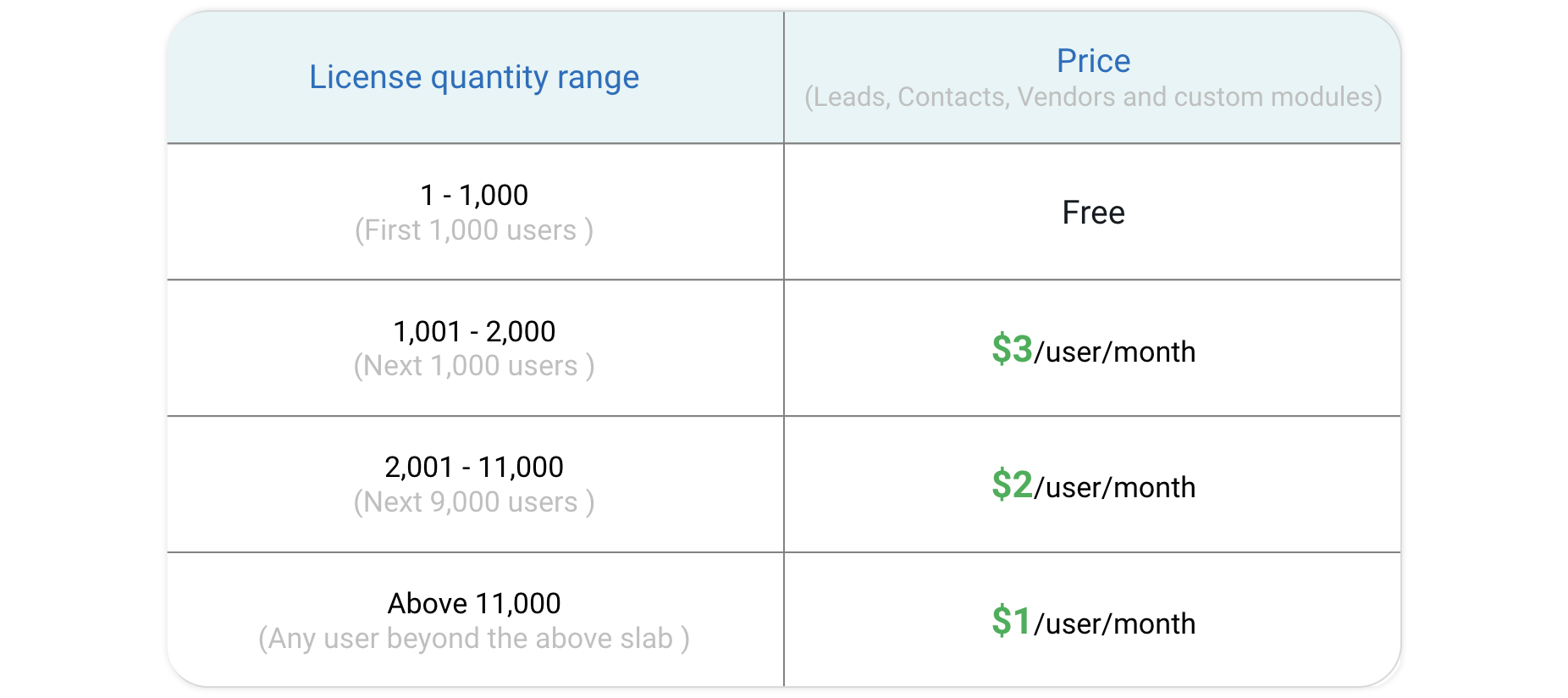Click the 'License quantity range' column header
The width and height of the screenshot is (1568, 698).
tap(473, 77)
